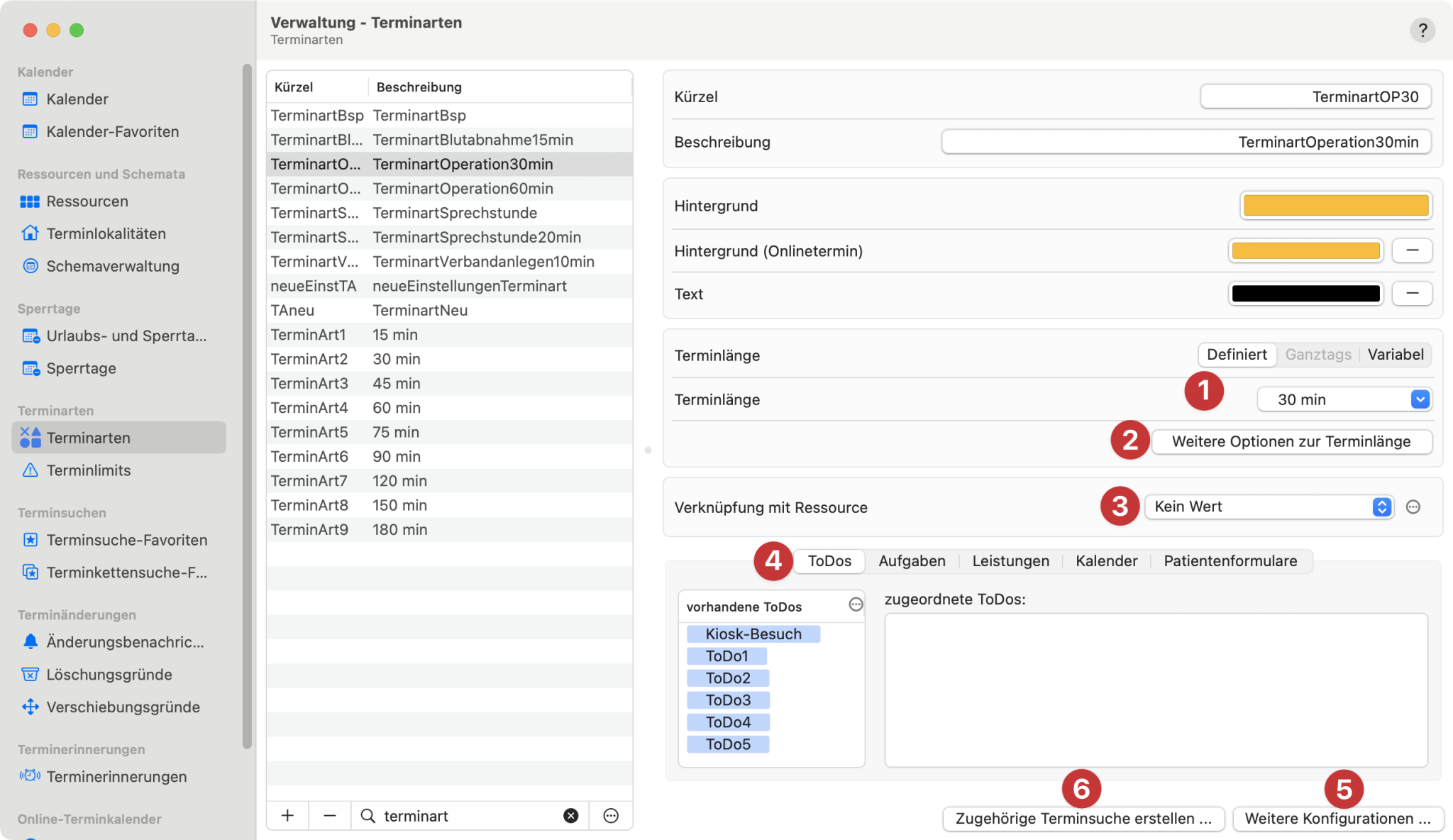Switch to the ToDos tab
The image size is (1453, 840).
pyautogui.click(x=829, y=560)
